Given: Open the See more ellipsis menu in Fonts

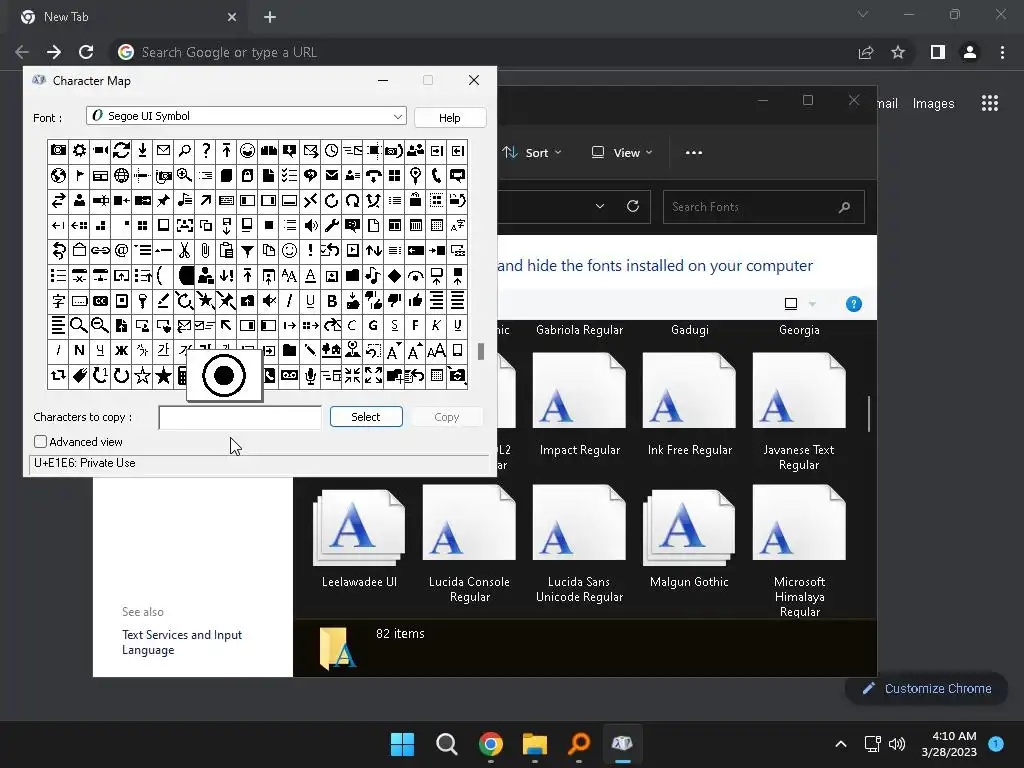Looking at the screenshot, I should coord(694,153).
